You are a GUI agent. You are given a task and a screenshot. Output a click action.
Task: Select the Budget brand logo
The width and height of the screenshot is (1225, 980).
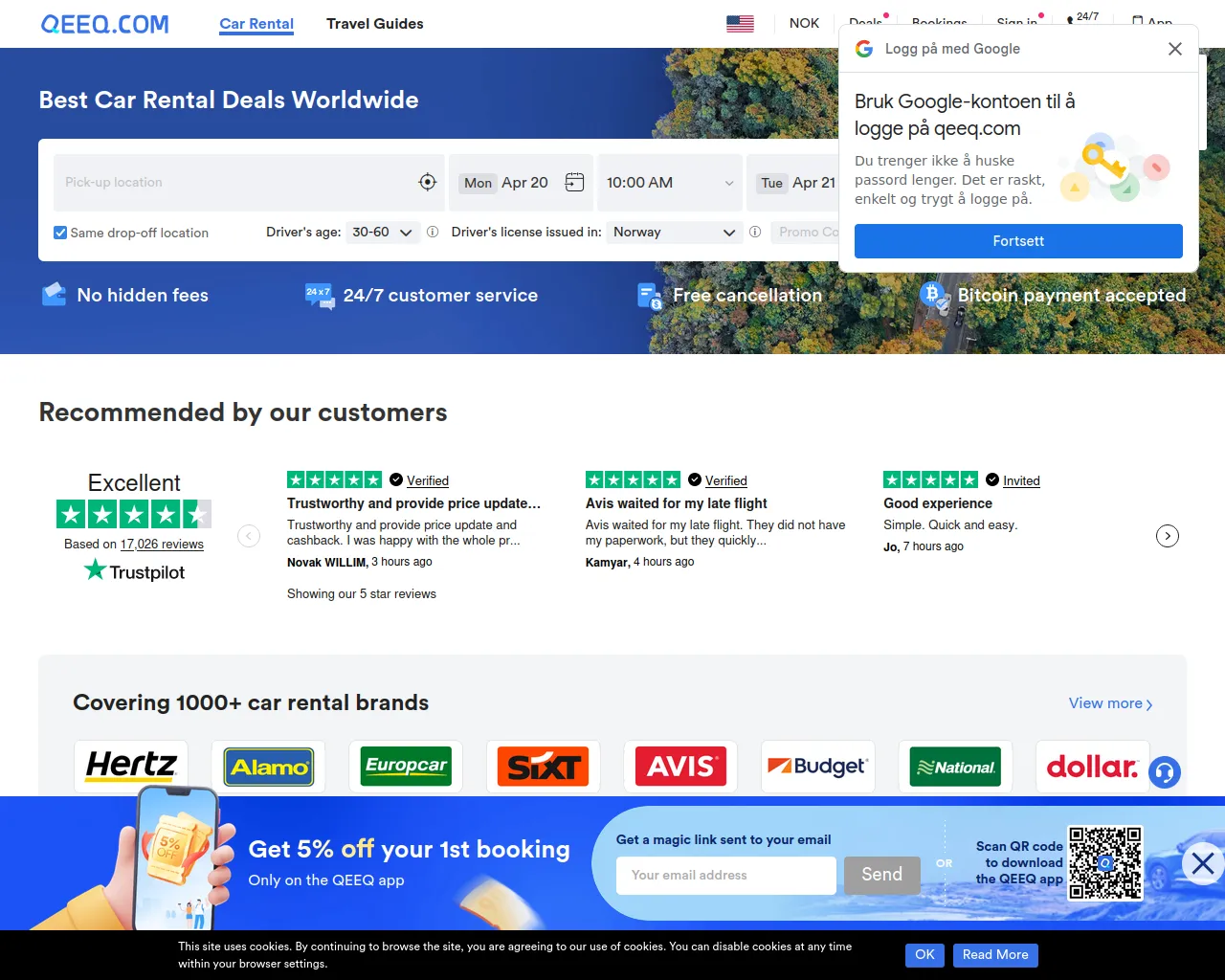[x=818, y=767]
